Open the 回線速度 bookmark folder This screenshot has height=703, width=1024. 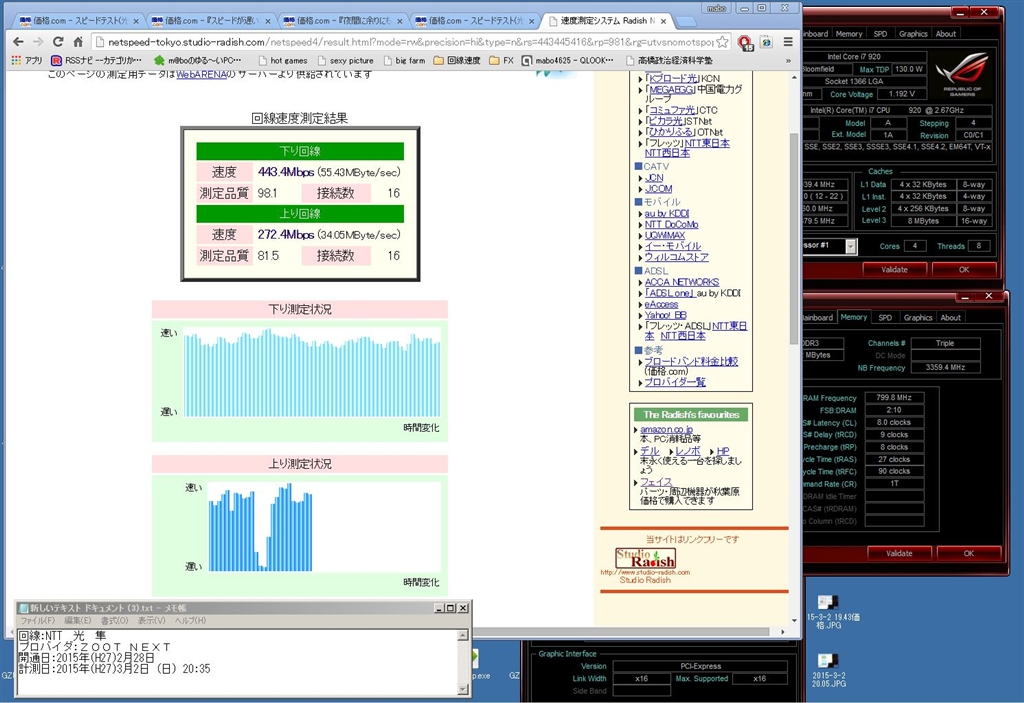457,60
